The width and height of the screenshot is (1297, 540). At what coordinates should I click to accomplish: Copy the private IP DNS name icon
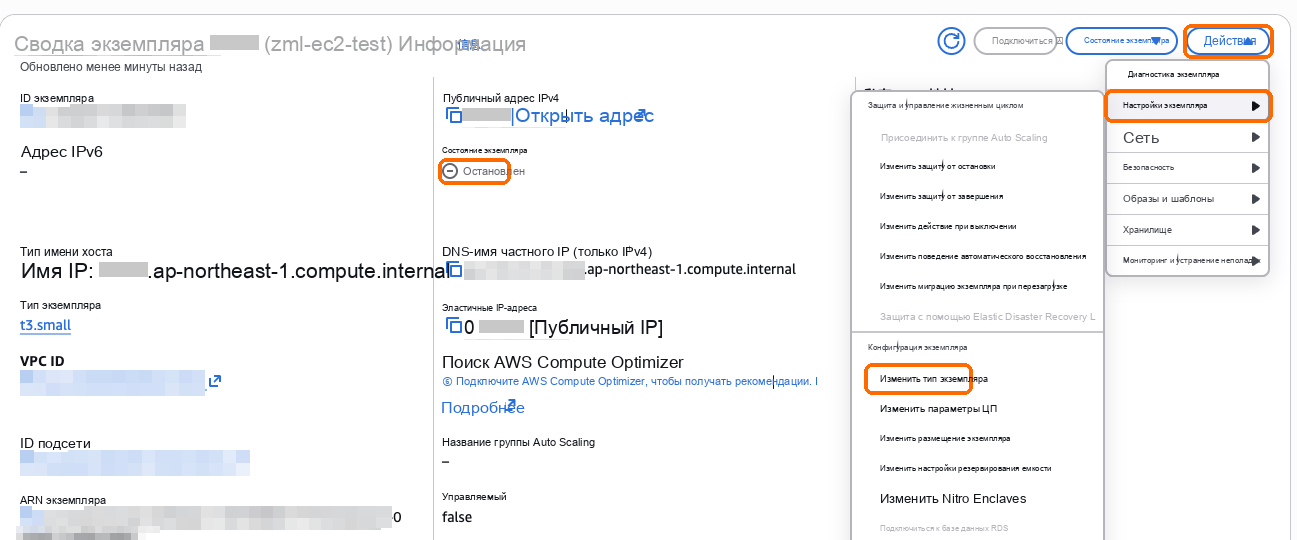point(454,270)
